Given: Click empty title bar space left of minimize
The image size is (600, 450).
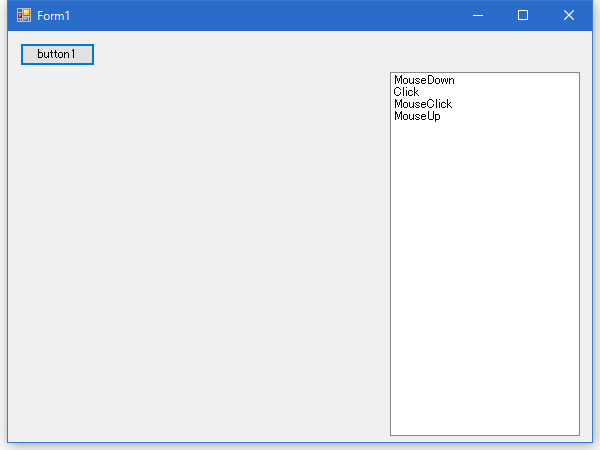Looking at the screenshot, I should click(300, 16).
